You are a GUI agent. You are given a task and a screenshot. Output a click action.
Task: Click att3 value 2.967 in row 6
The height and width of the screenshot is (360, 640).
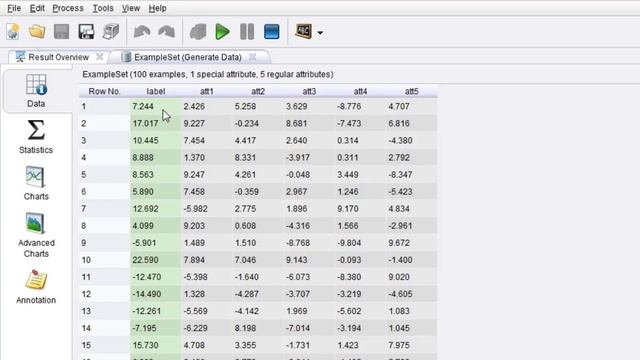tap(297, 192)
